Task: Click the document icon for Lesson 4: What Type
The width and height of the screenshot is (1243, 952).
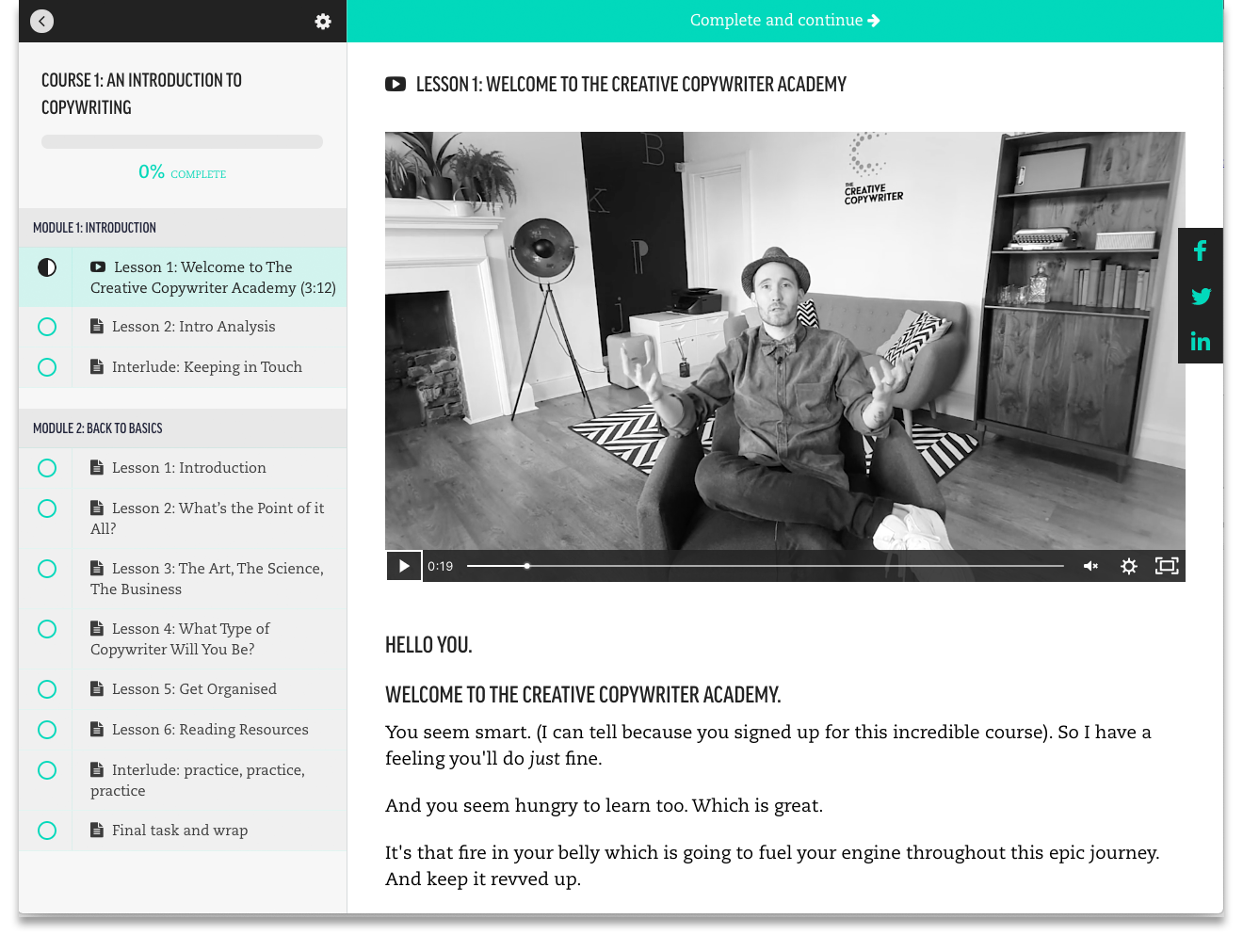Action: tap(97, 629)
